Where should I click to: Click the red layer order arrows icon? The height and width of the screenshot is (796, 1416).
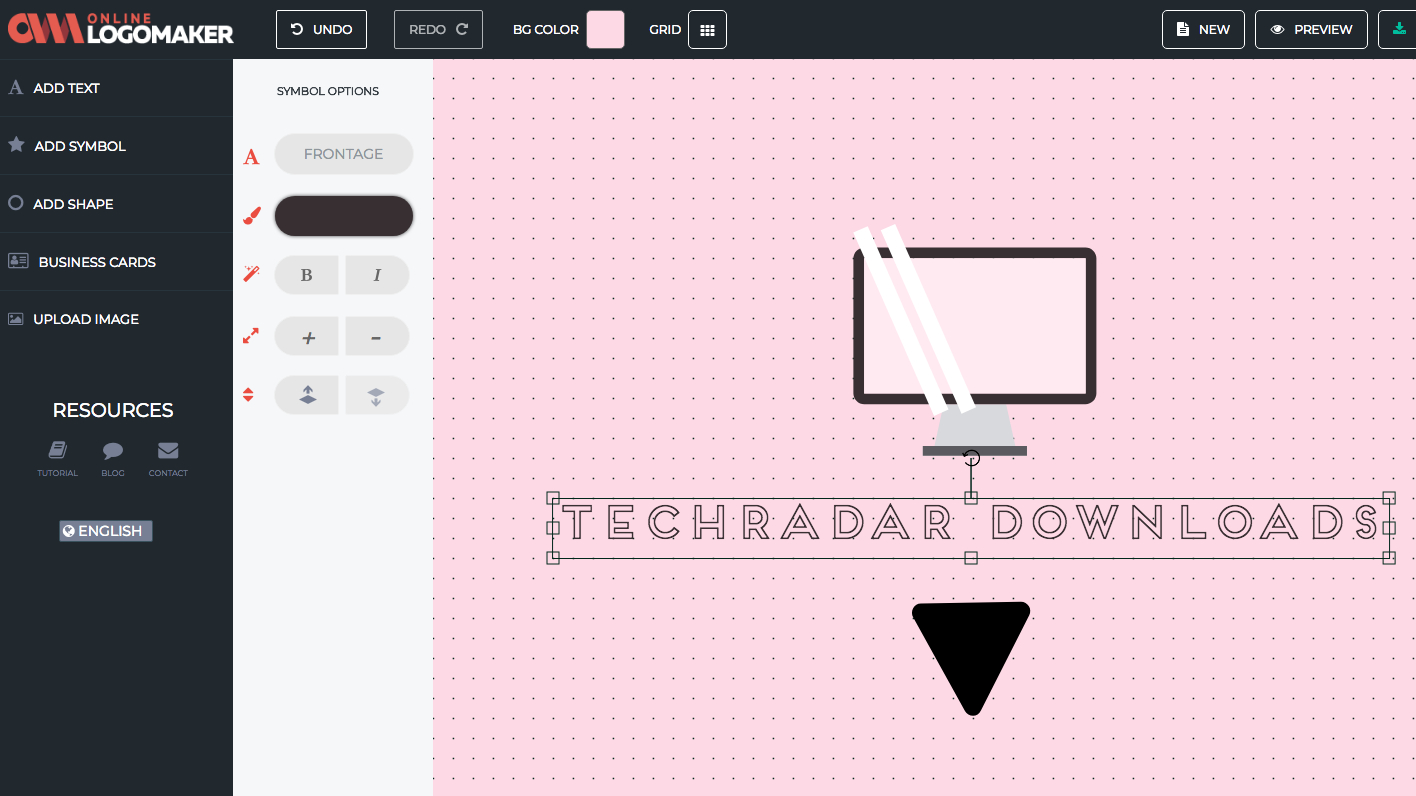click(x=249, y=395)
